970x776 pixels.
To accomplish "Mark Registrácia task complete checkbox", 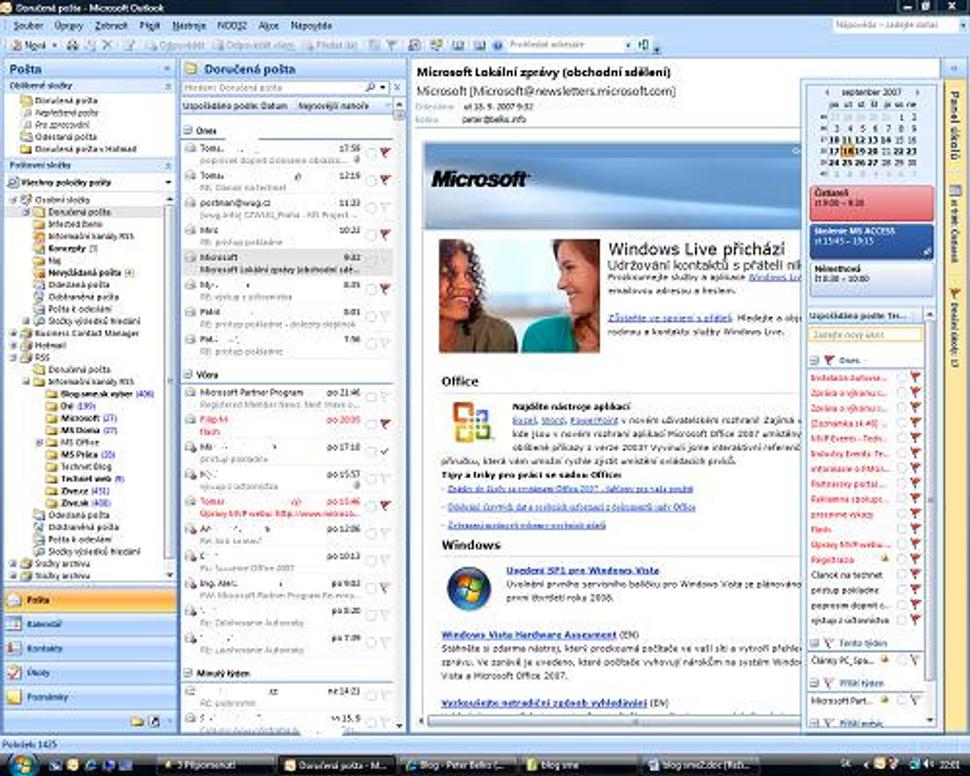I will [x=902, y=559].
